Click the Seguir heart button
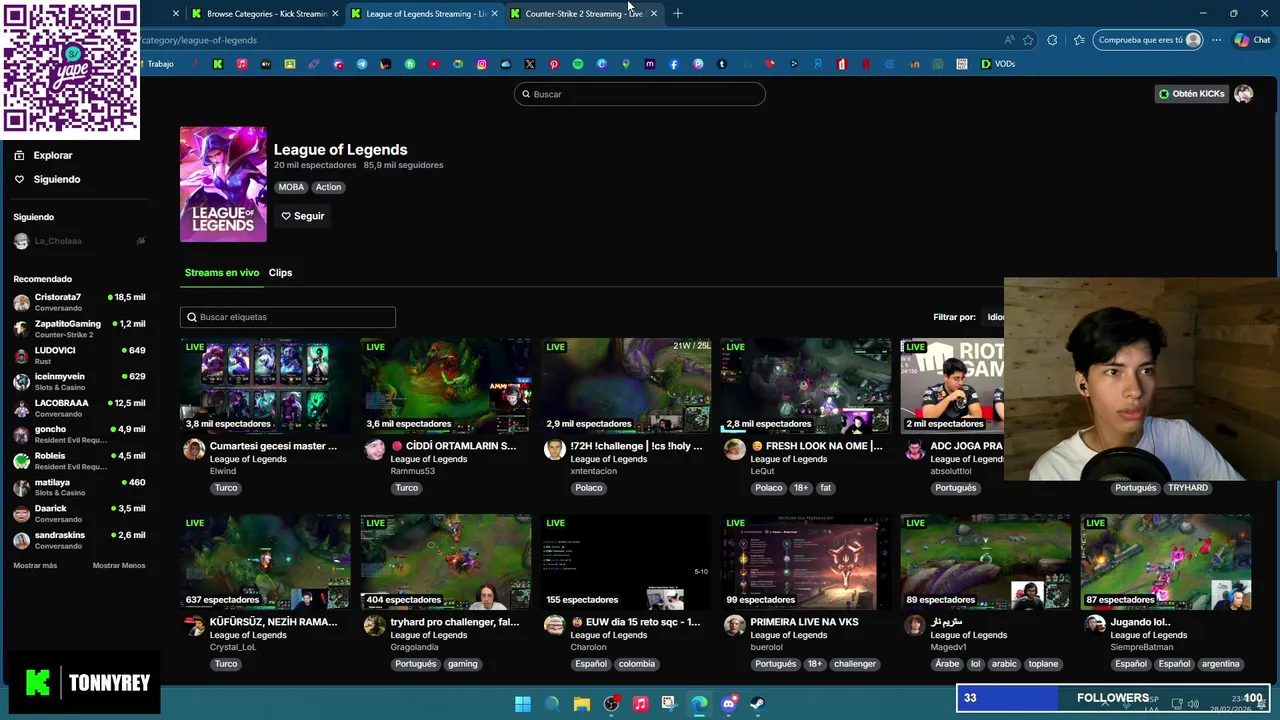The width and height of the screenshot is (1280, 720). coord(302,216)
